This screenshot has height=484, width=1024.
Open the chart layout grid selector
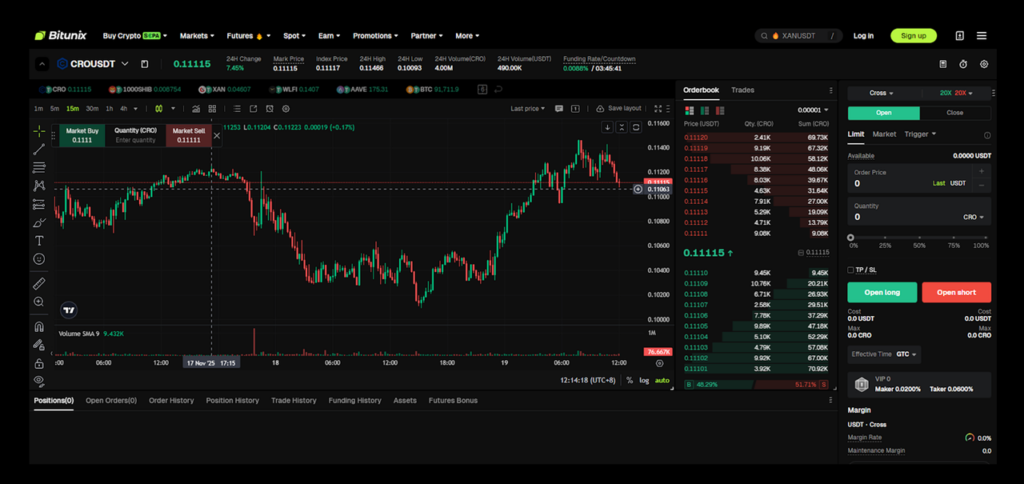click(x=212, y=108)
